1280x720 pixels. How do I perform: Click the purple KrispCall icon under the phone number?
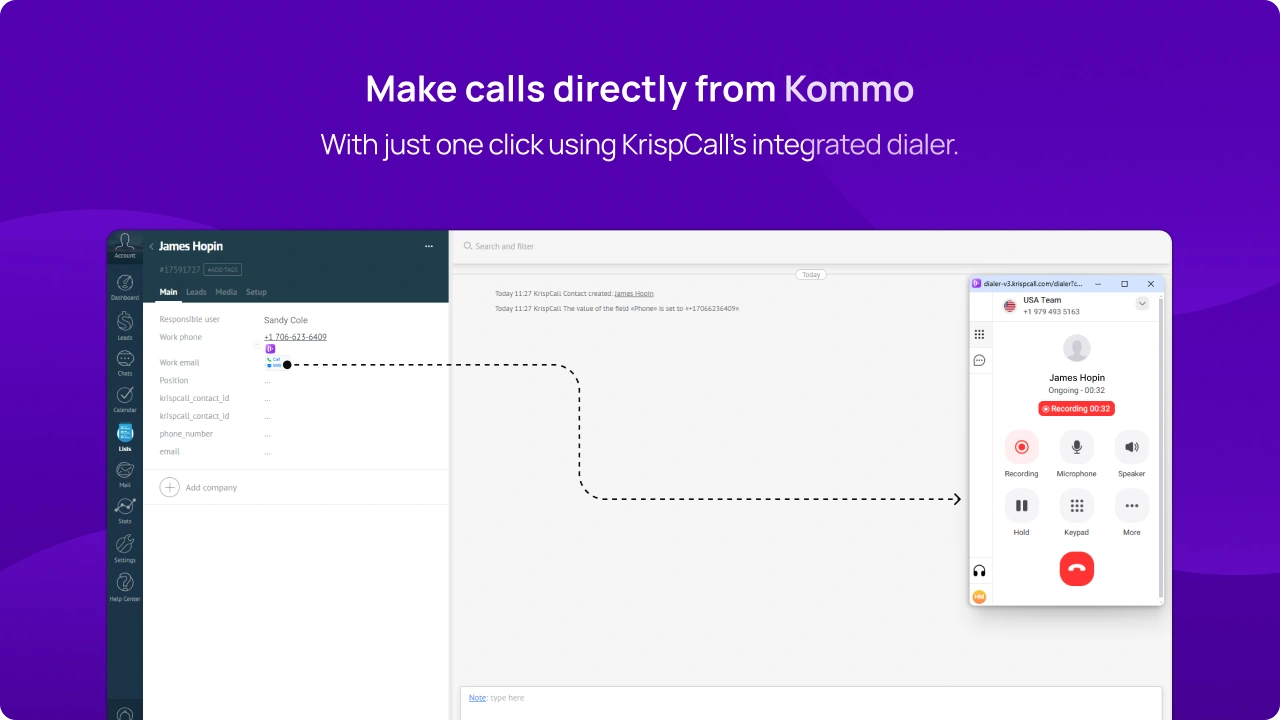(270, 349)
